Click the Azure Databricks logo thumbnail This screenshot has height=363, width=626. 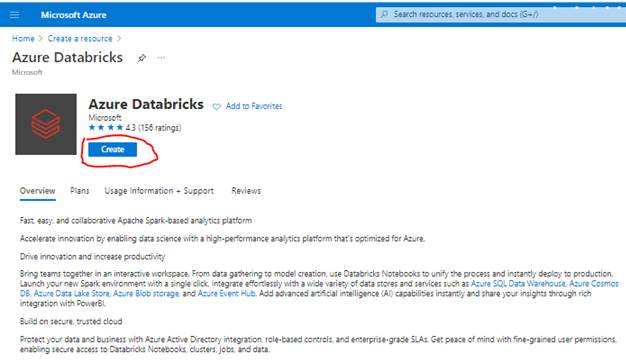click(46, 124)
